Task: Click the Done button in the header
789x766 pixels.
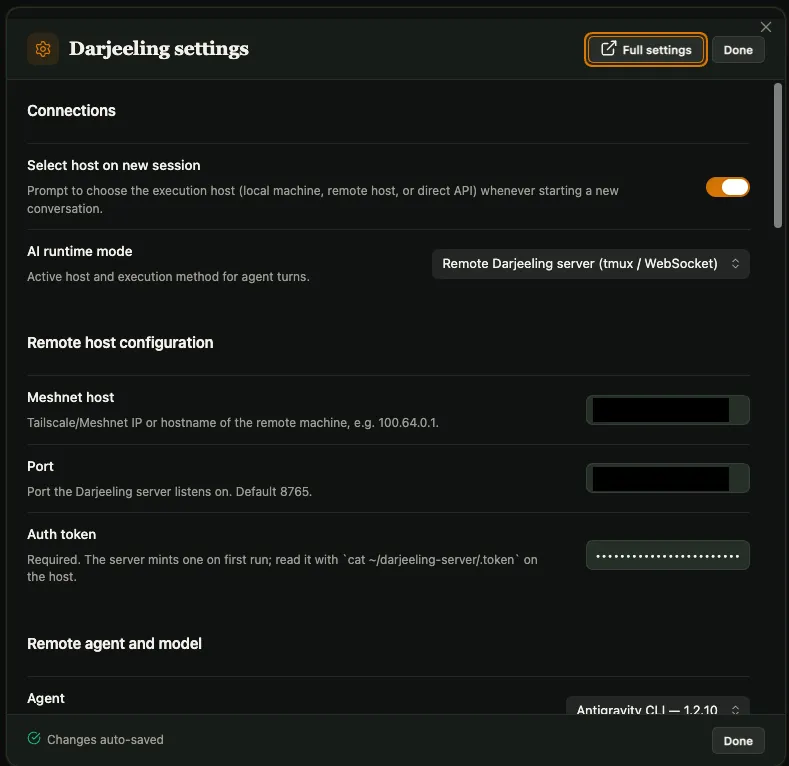Action: pyautogui.click(x=738, y=50)
